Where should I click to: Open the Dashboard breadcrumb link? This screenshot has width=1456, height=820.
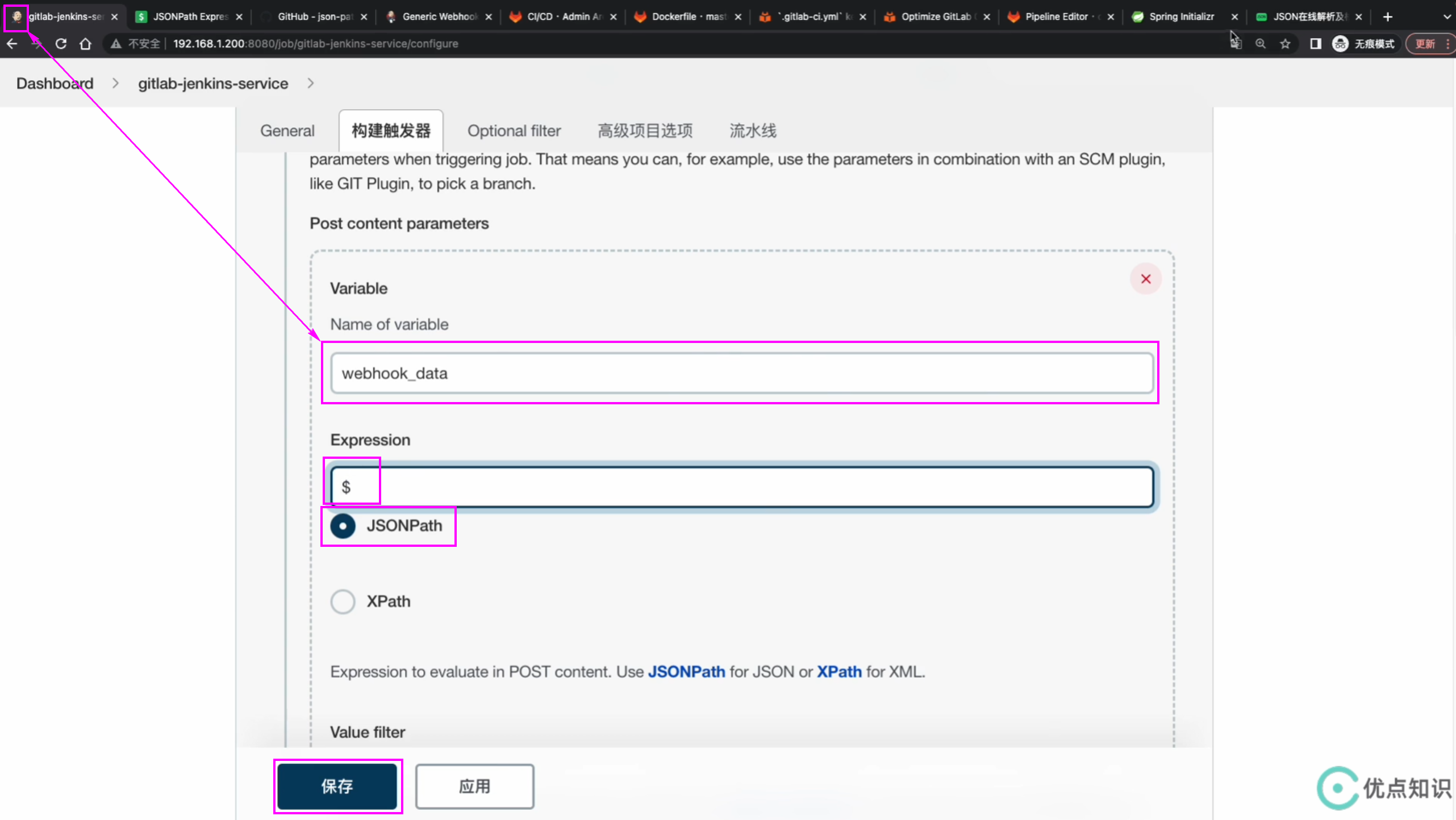coord(55,83)
